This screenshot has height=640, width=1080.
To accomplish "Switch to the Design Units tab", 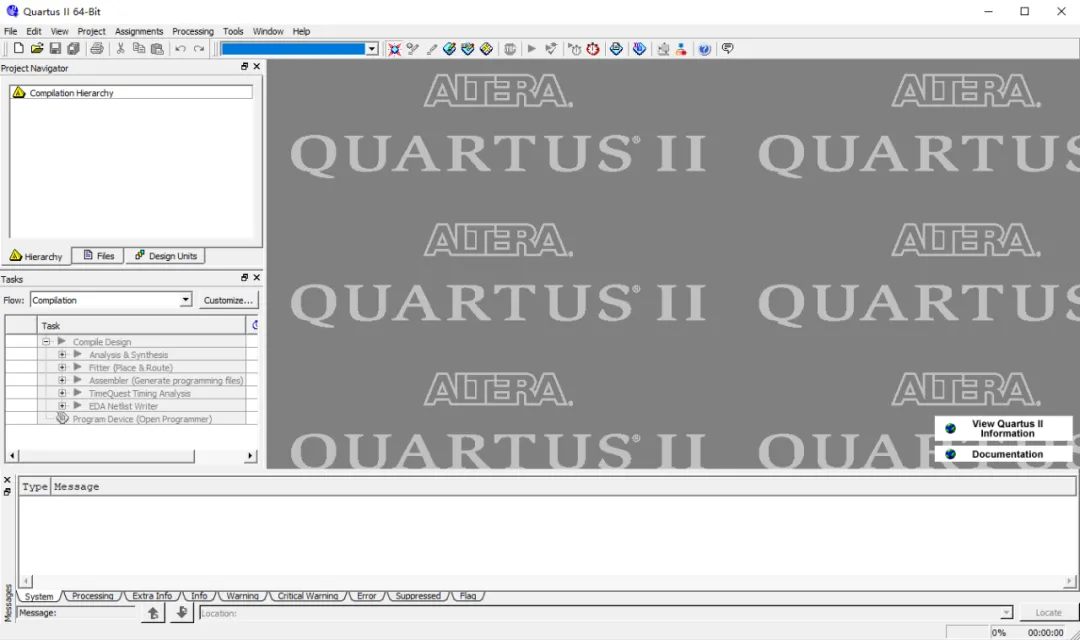I will coord(165,256).
